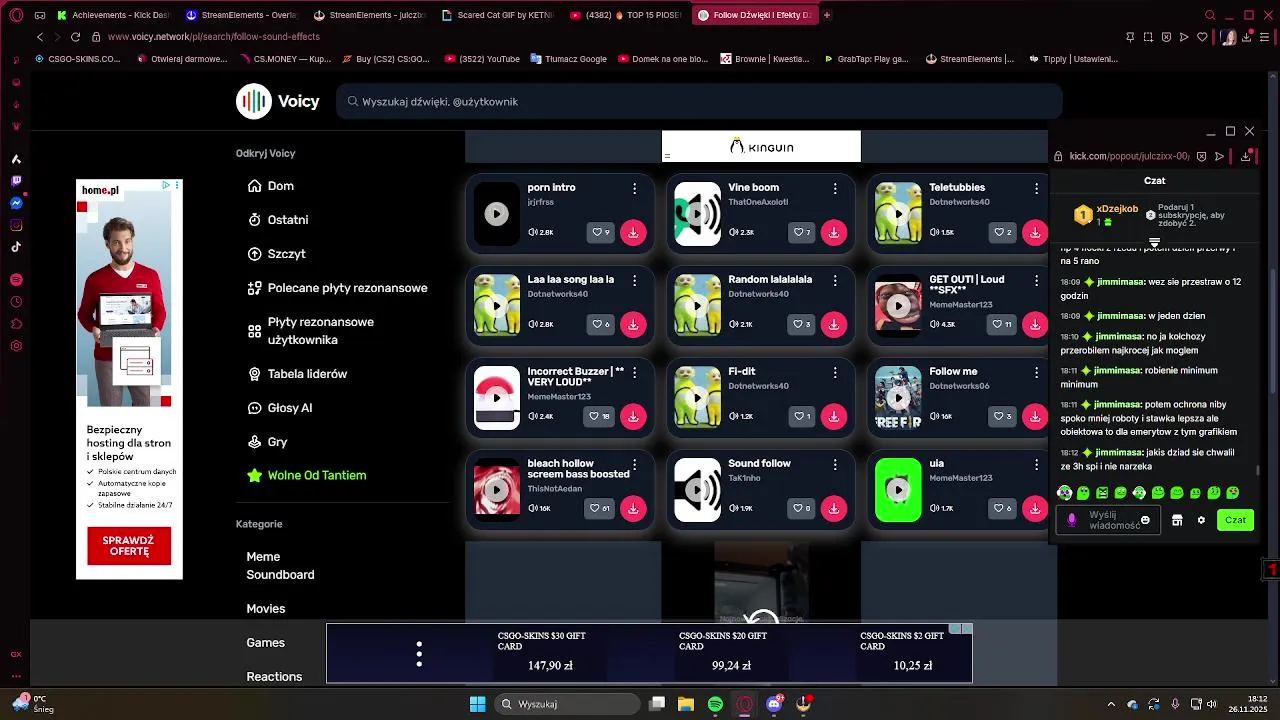Like the 'Incorrect Buzzer' sound
This screenshot has height=720, width=1280.
point(600,416)
